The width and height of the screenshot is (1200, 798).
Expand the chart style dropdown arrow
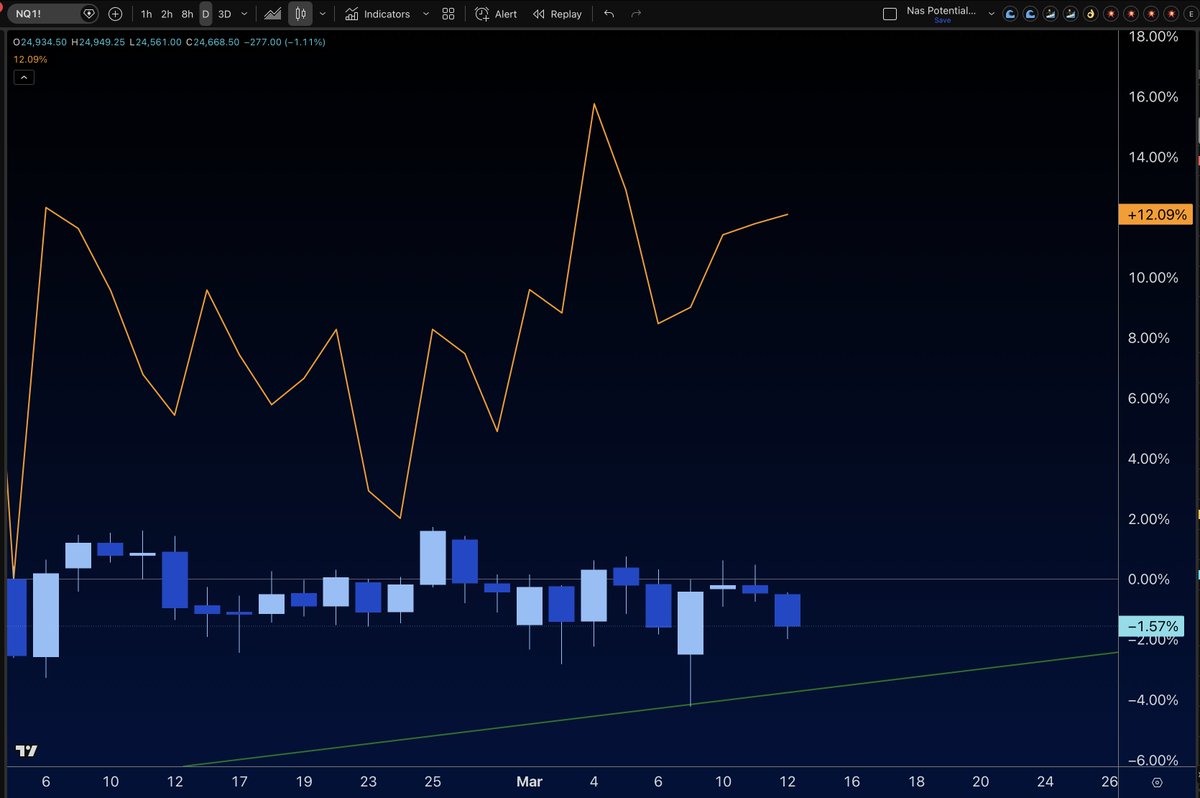[321, 14]
